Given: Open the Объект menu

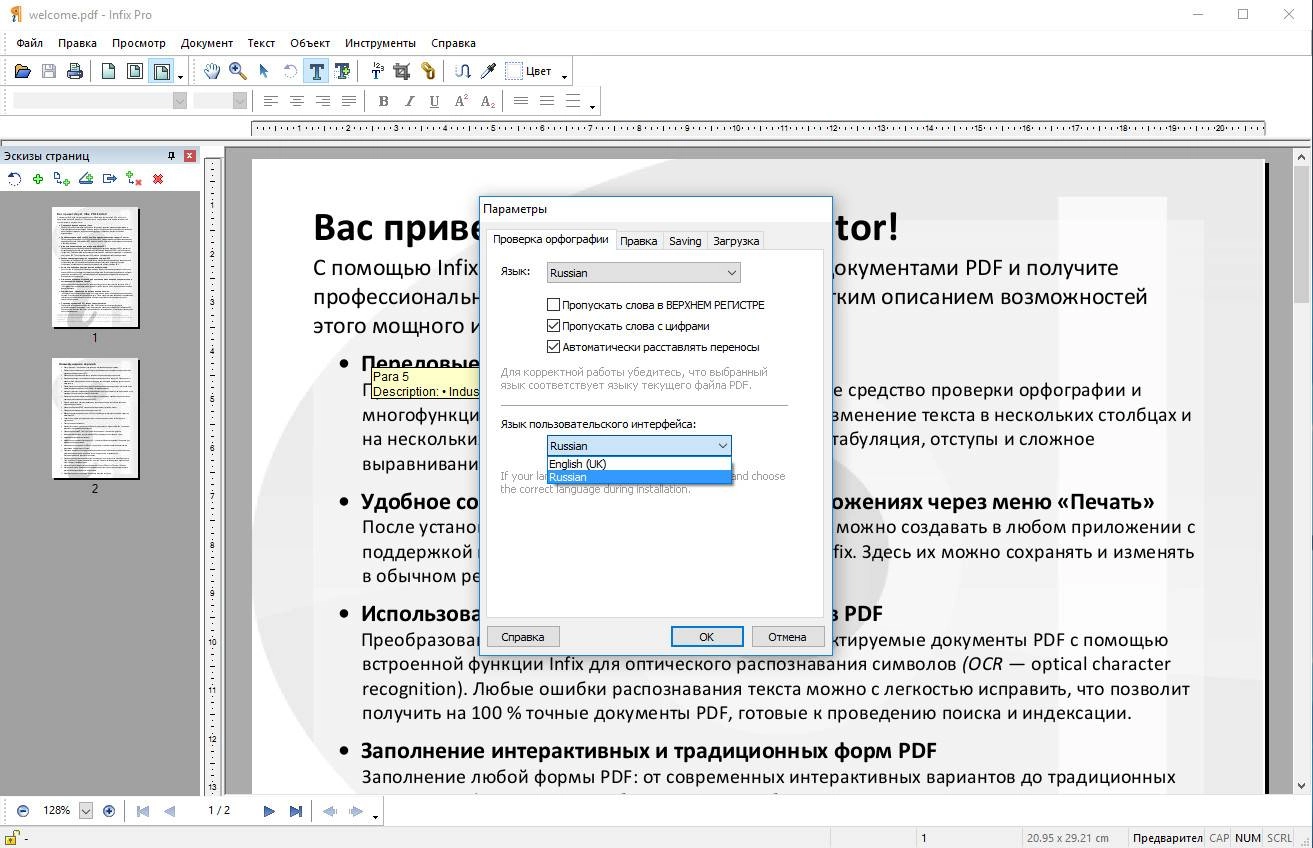Looking at the screenshot, I should pos(310,43).
